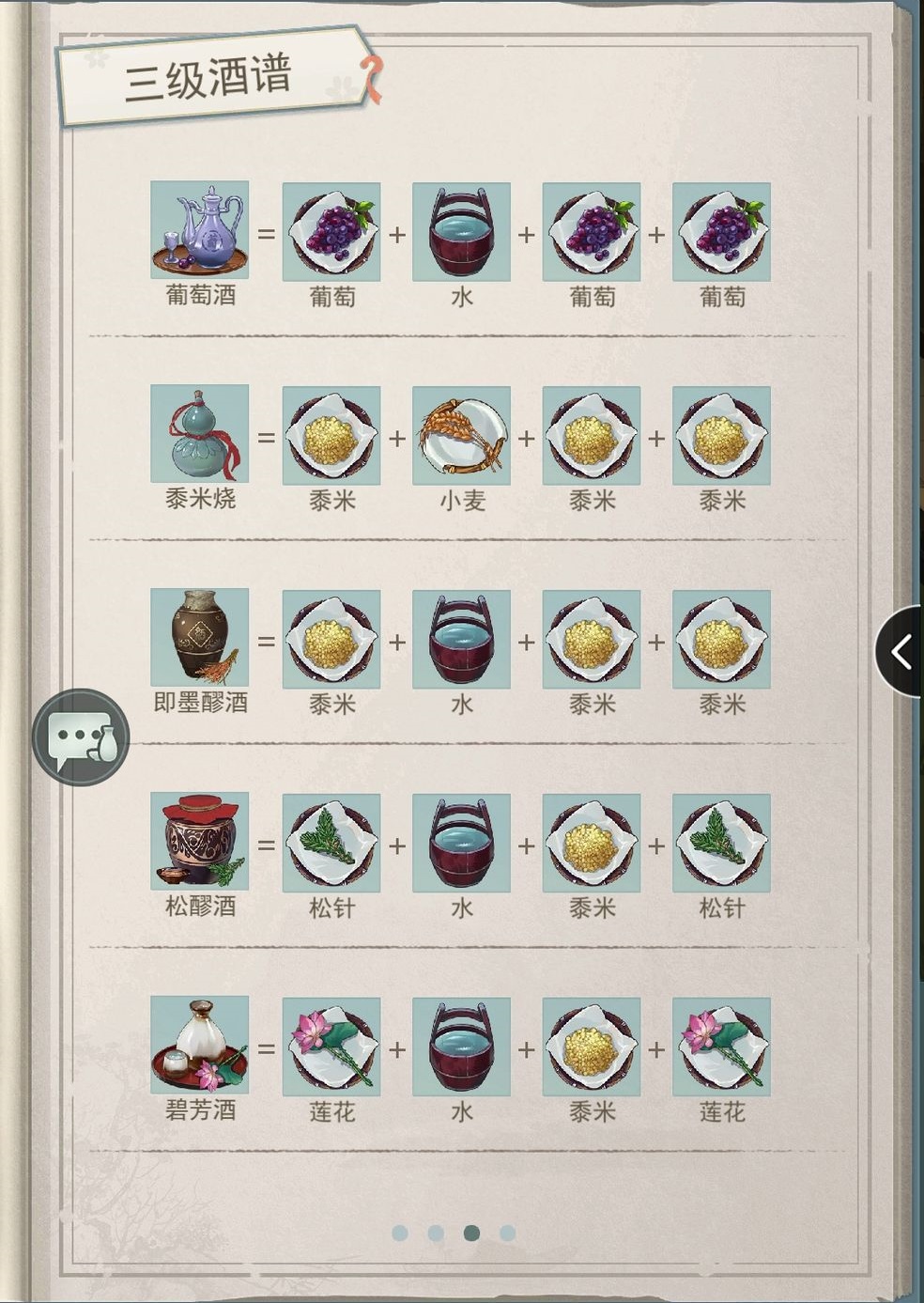Click the water bucket in 葡萄酒 recipe
Screen dimensions: 924x1303
(x=461, y=232)
